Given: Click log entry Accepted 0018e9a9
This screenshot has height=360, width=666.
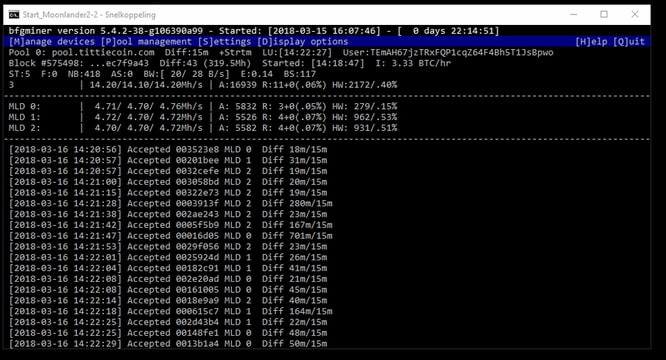Looking at the screenshot, I should pos(173,301).
